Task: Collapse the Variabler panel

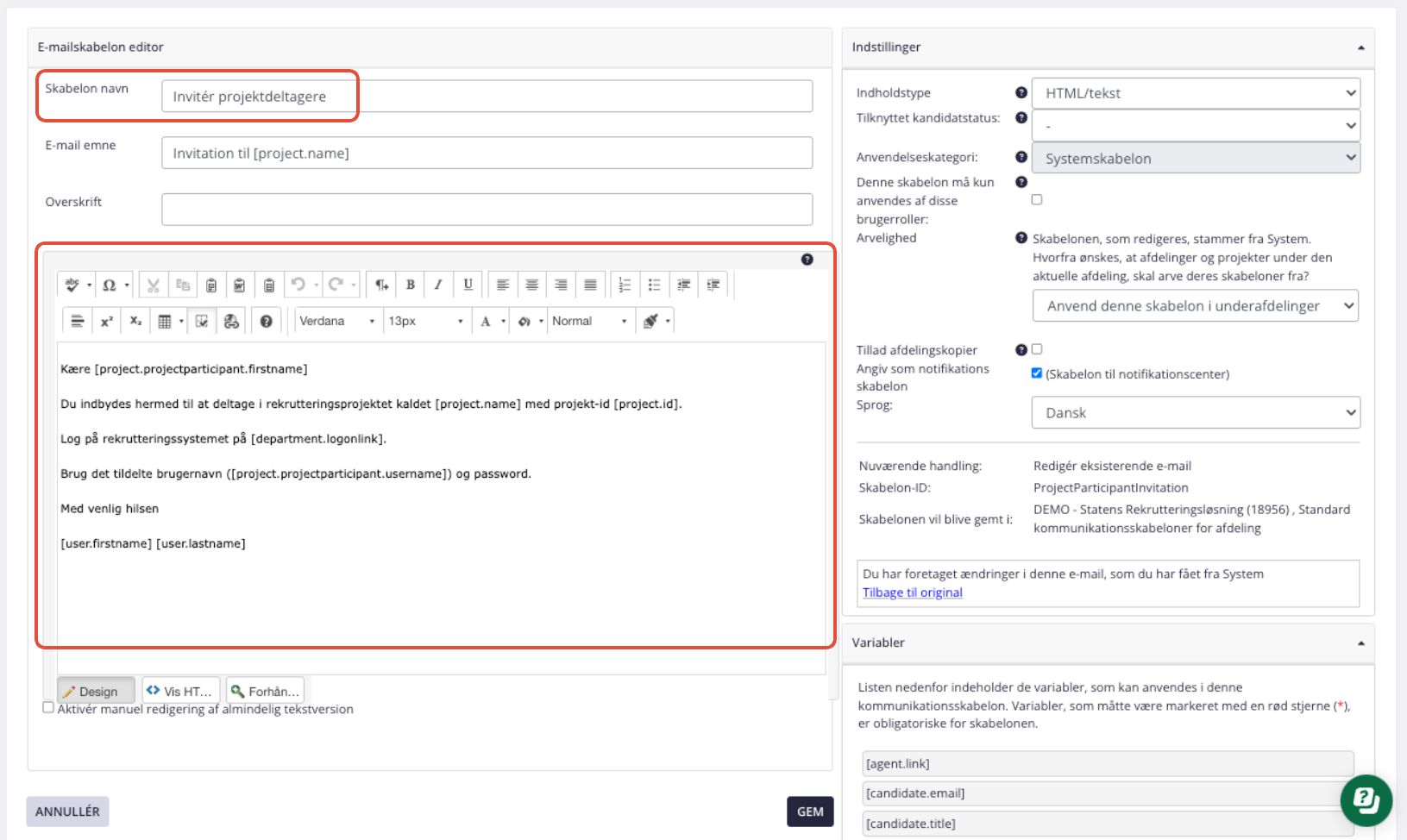Action: tap(1360, 643)
